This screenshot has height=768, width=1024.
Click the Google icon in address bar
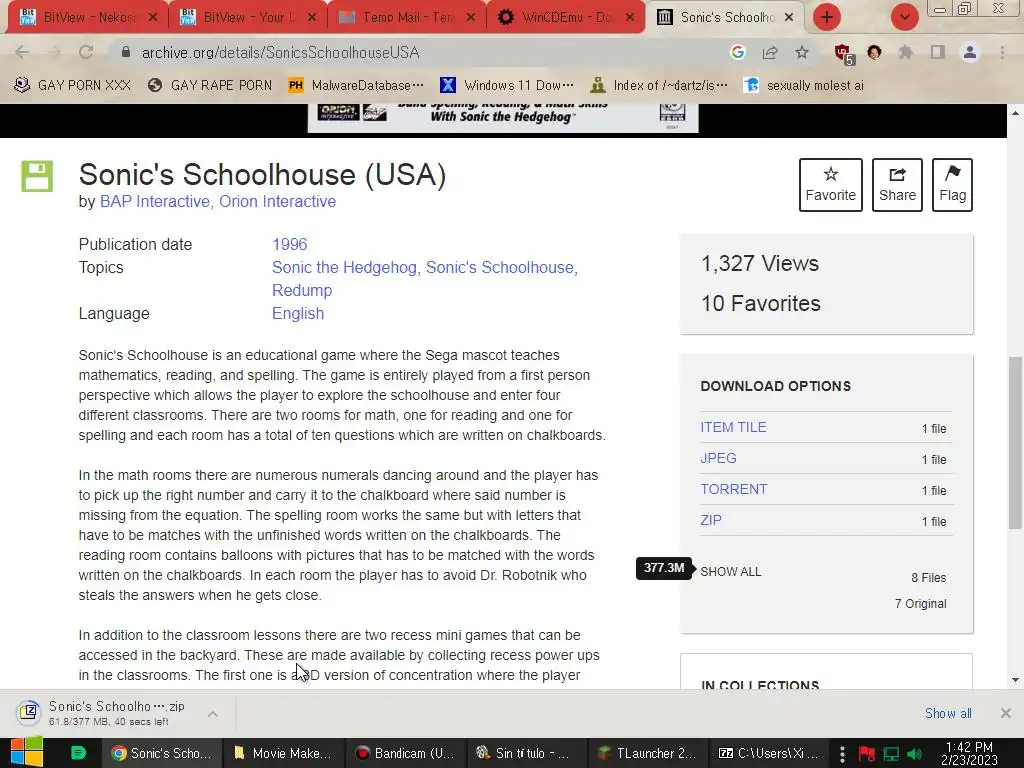click(x=738, y=52)
